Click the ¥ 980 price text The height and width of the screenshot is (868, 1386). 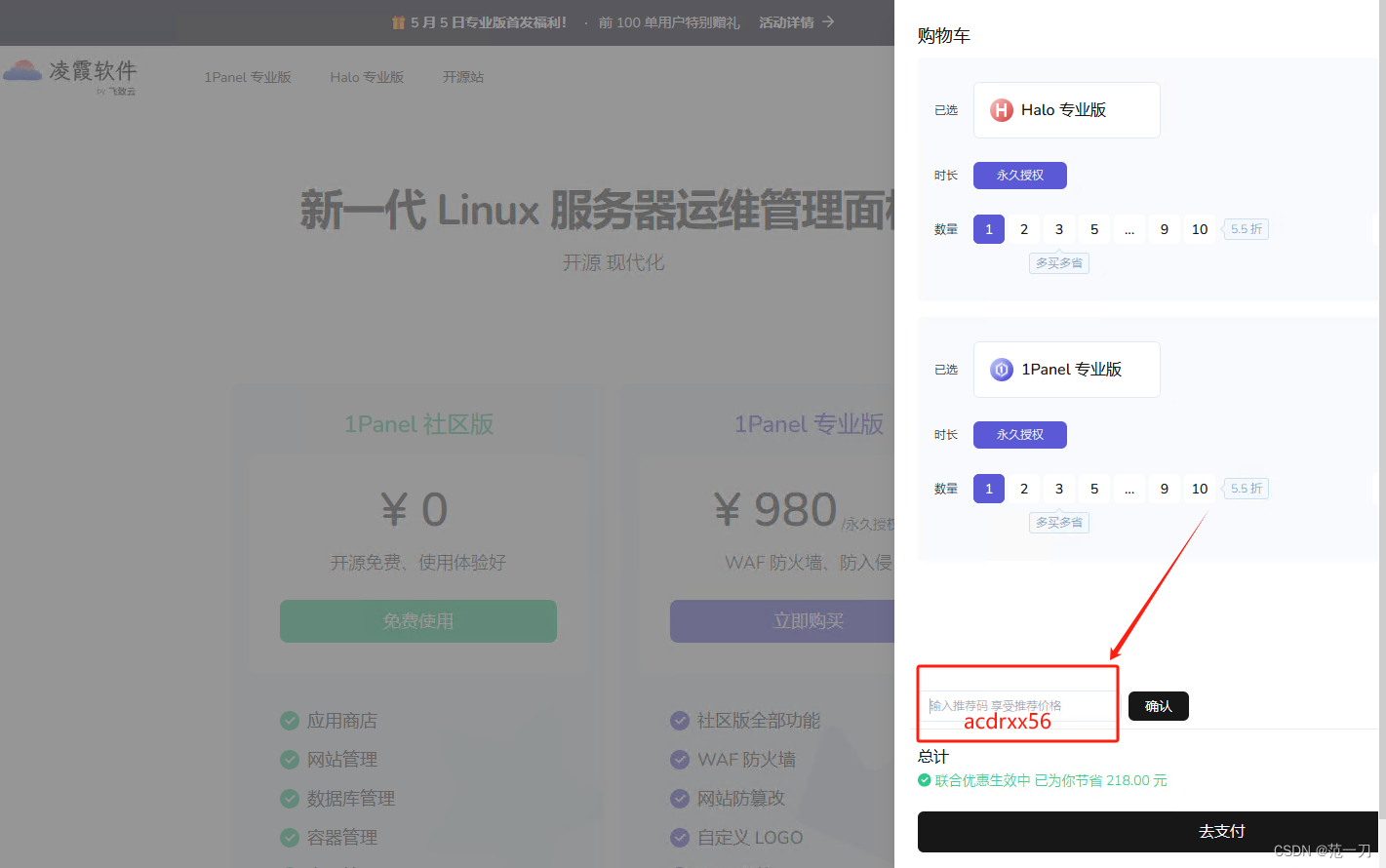(776, 510)
